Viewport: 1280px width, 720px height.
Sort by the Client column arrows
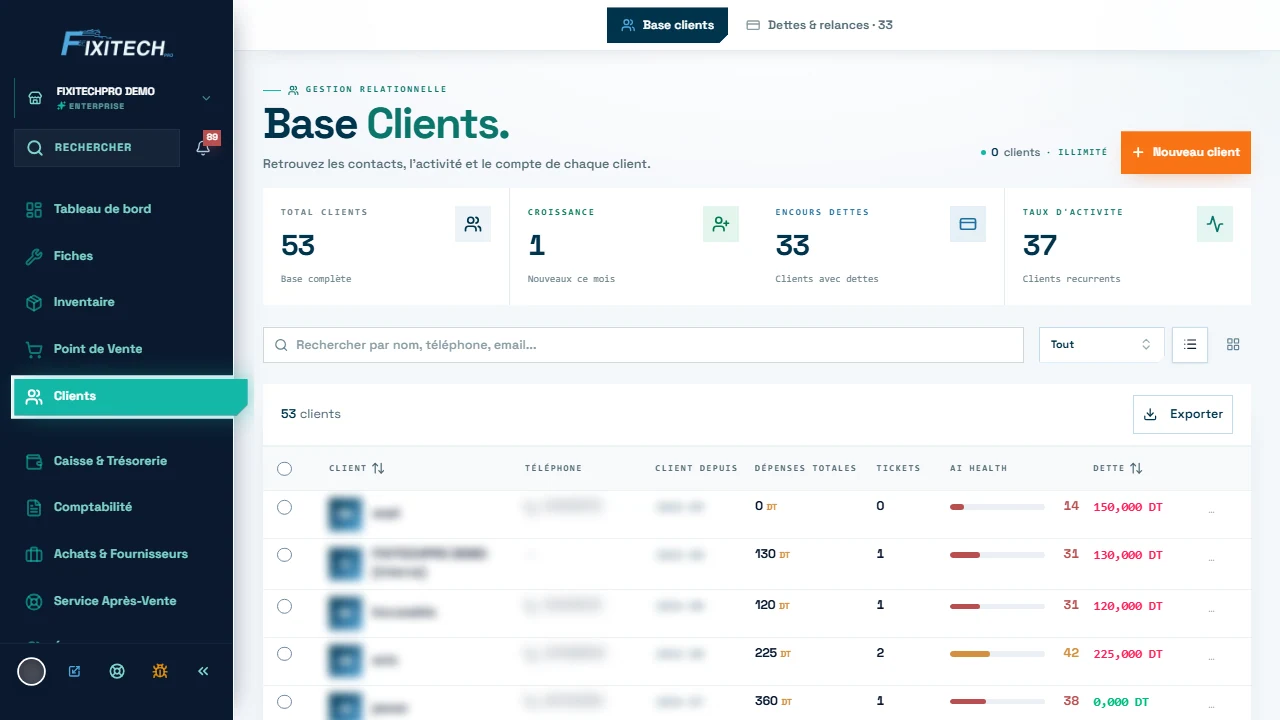tap(378, 468)
